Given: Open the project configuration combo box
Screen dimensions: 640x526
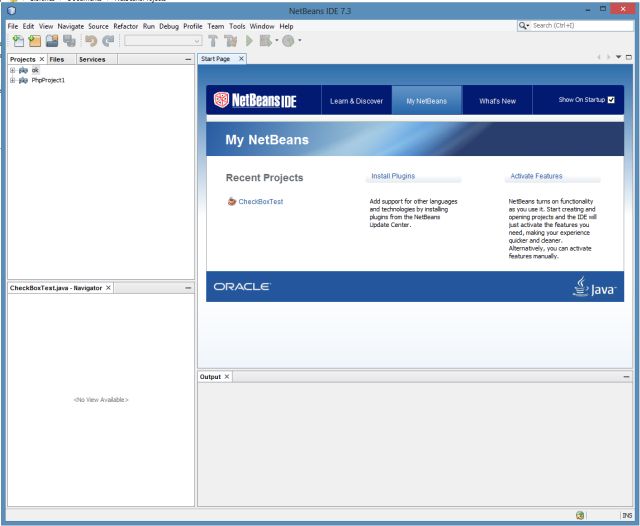Looking at the screenshot, I should click(163, 41).
